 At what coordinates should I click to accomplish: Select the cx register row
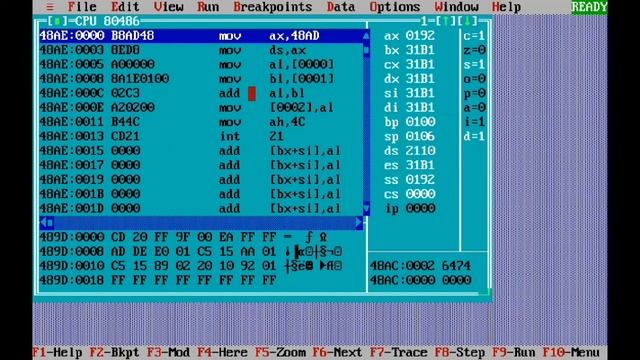point(409,64)
